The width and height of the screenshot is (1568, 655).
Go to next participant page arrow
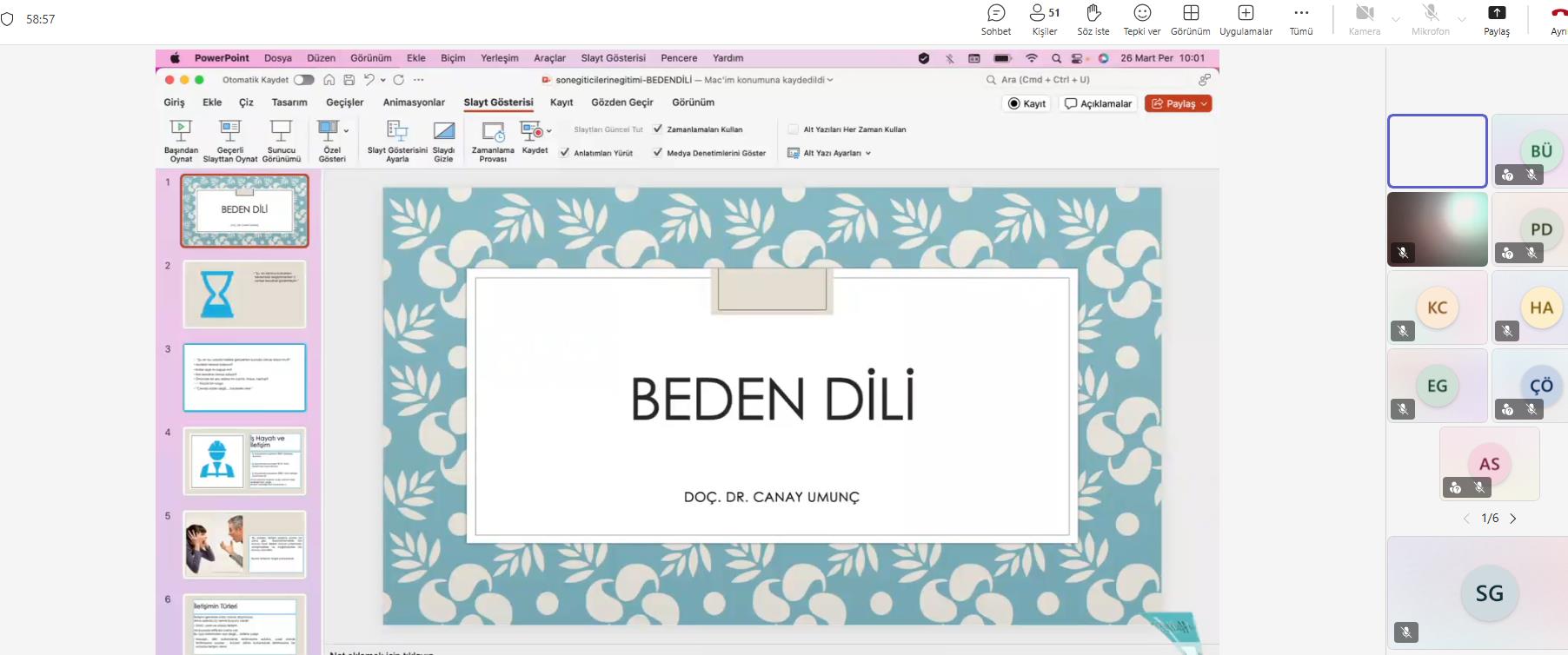coord(1513,519)
